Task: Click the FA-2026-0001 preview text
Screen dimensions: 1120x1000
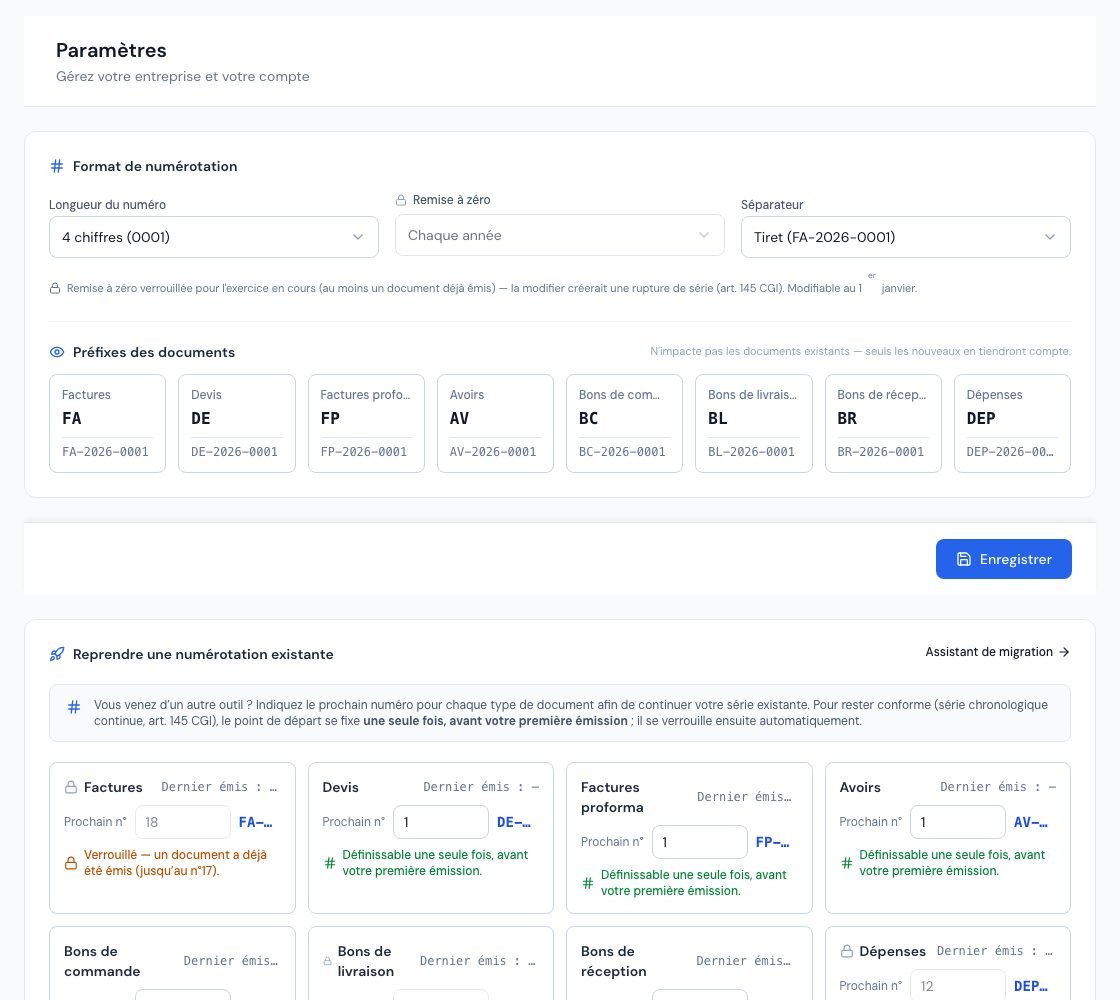Action: (105, 452)
